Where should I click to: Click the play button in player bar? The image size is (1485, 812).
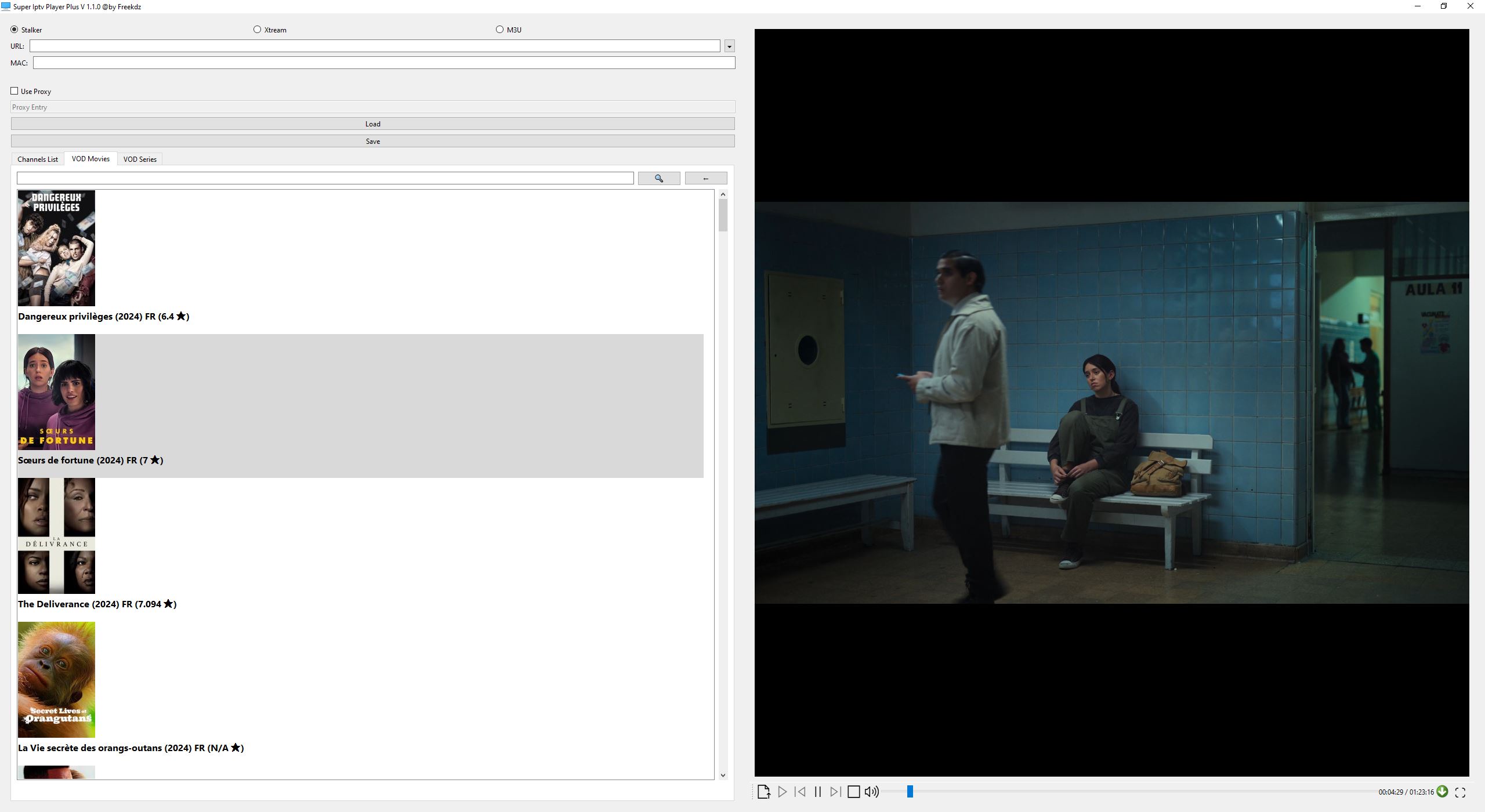point(782,792)
